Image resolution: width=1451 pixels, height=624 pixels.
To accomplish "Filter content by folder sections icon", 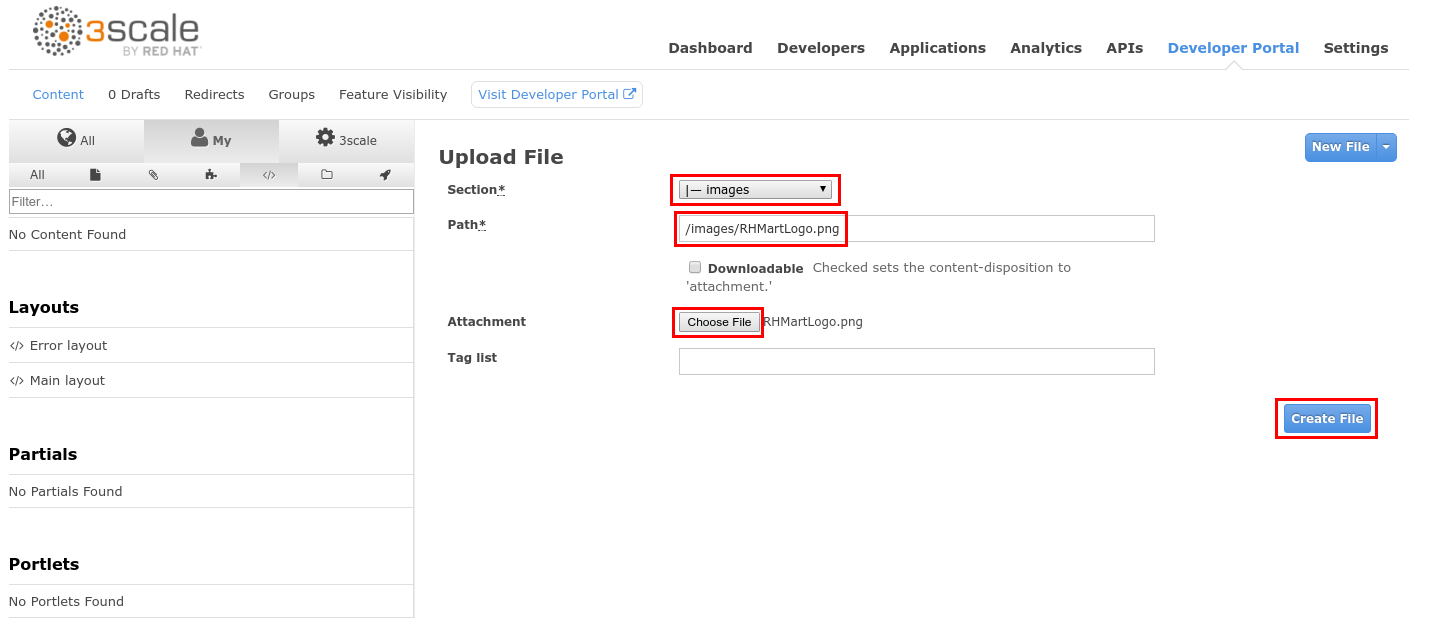I will (326, 175).
